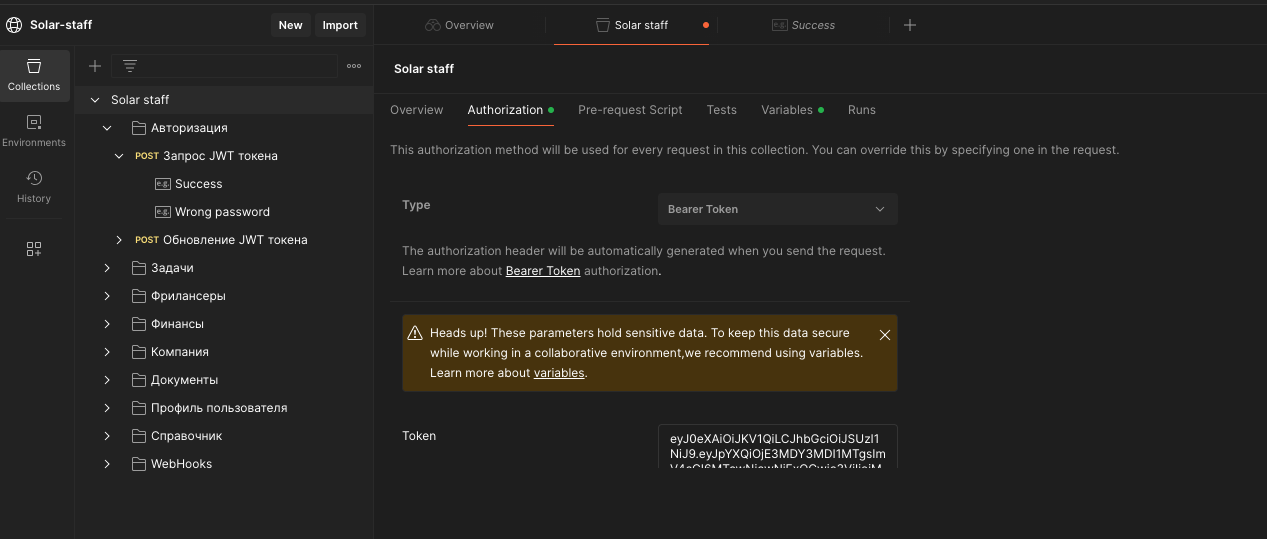
Task: Dismiss the Heads up warning banner
Action: pyautogui.click(x=884, y=335)
